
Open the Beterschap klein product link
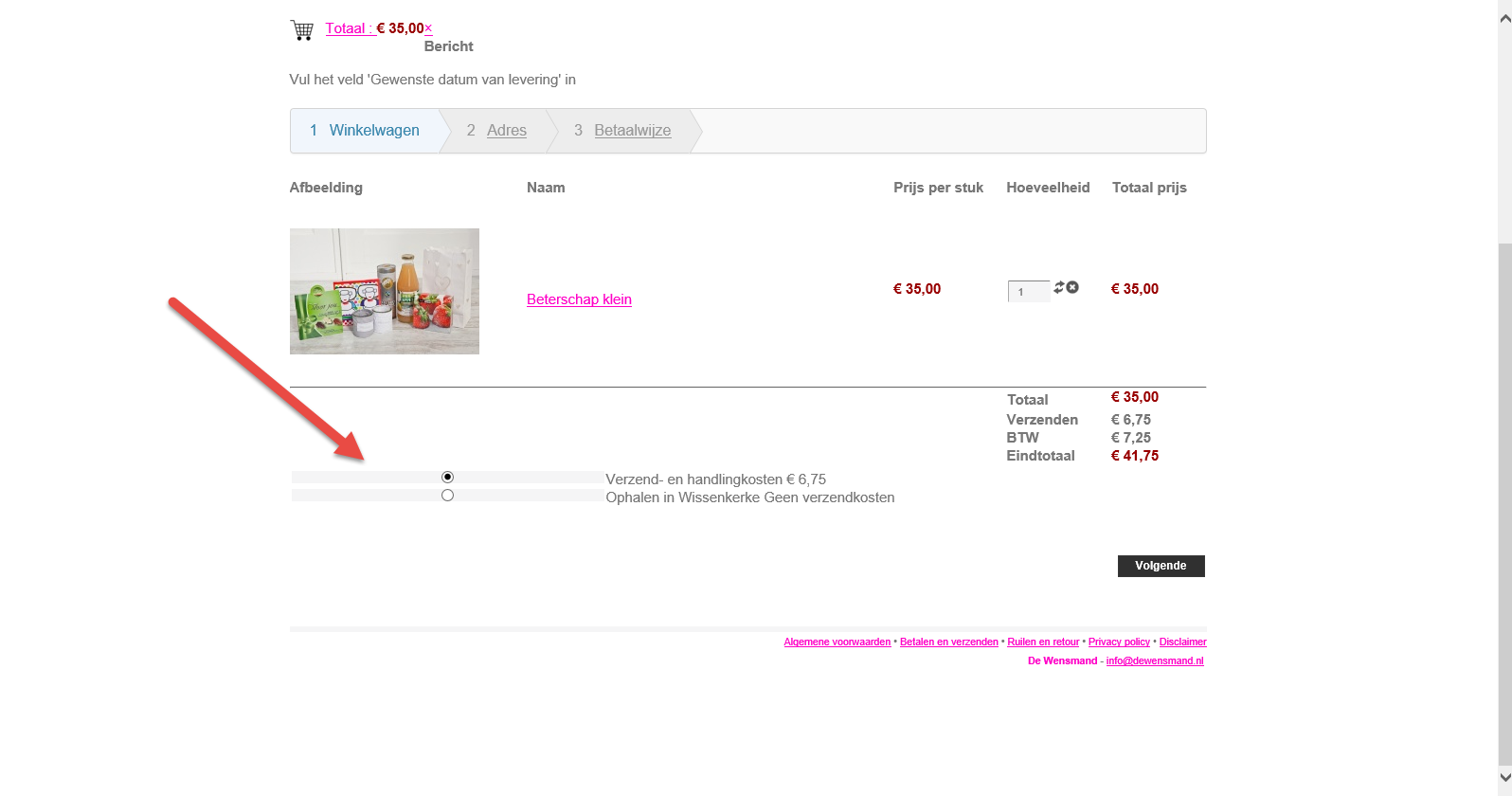pyautogui.click(x=579, y=299)
